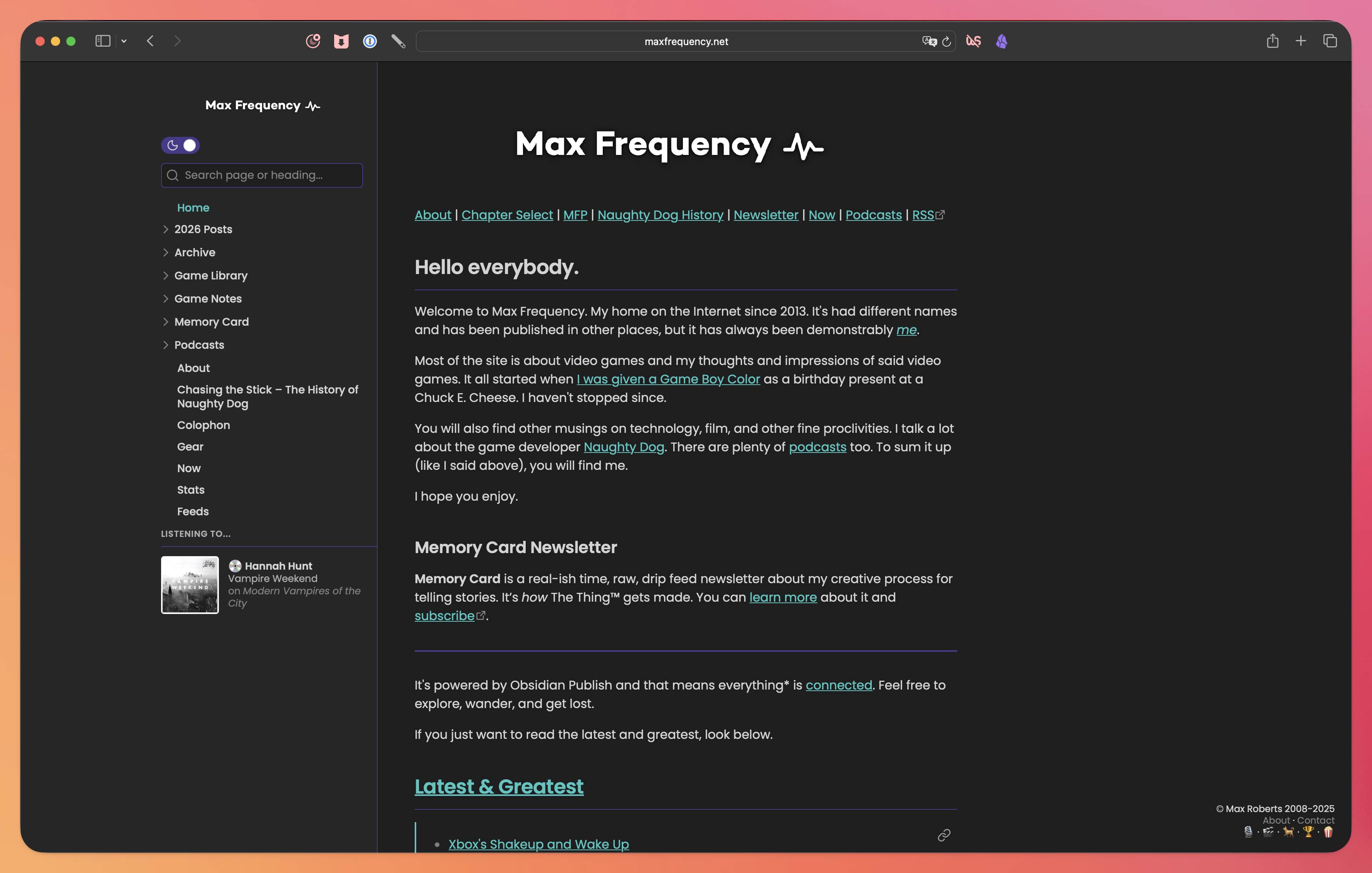Toggle the Safari sidebar button
This screenshot has width=1372, height=873.
click(x=103, y=41)
